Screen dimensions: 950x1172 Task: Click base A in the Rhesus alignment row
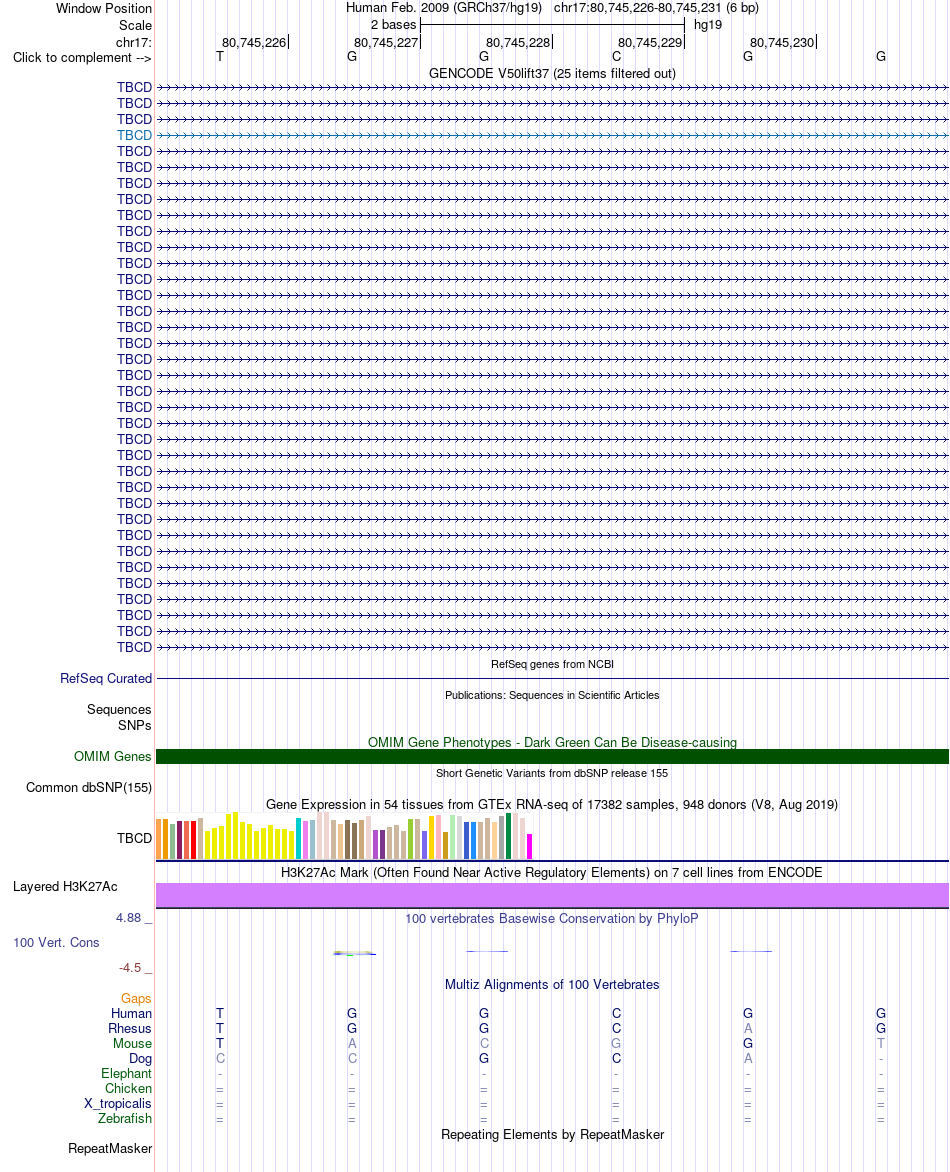748,1028
